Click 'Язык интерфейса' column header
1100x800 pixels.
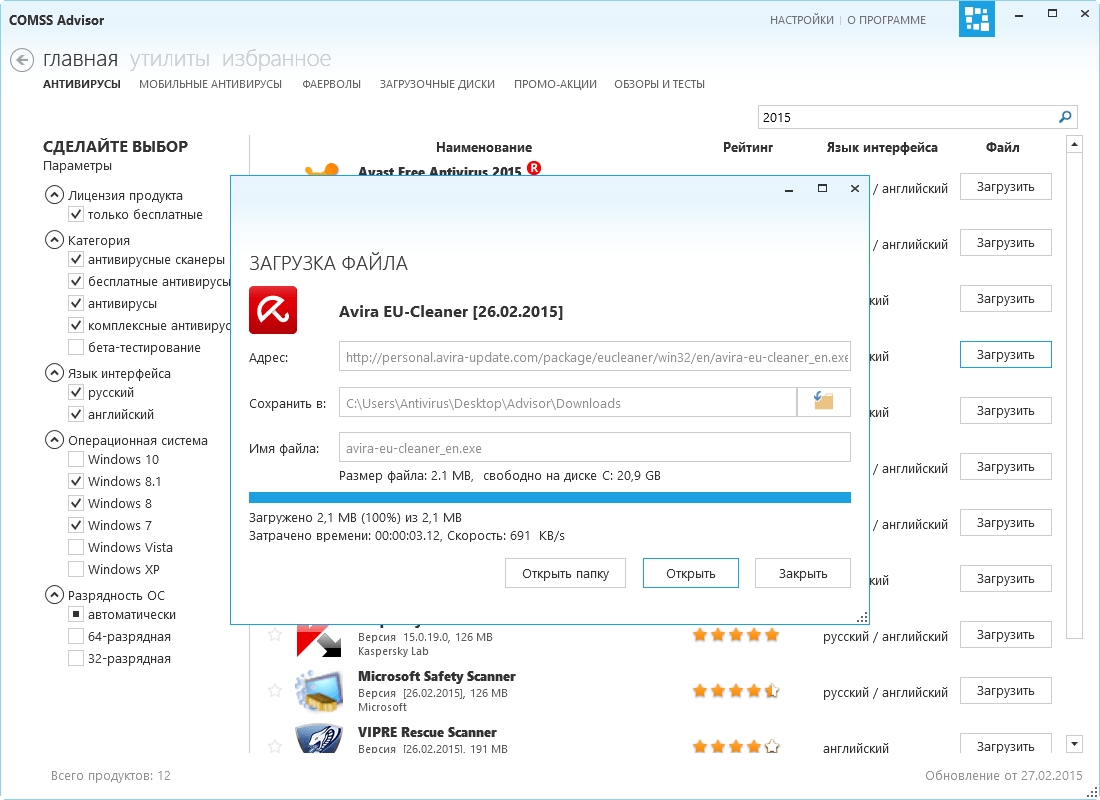tap(882, 147)
